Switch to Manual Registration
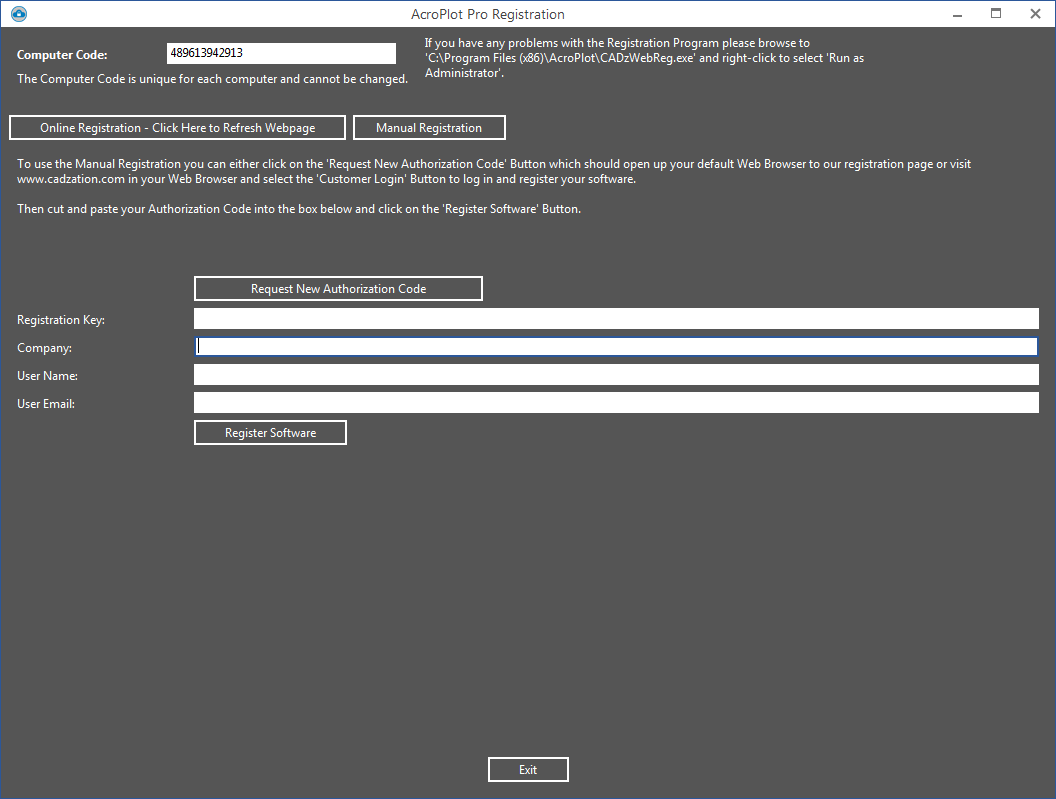This screenshot has height=799, width=1056. coord(429,128)
